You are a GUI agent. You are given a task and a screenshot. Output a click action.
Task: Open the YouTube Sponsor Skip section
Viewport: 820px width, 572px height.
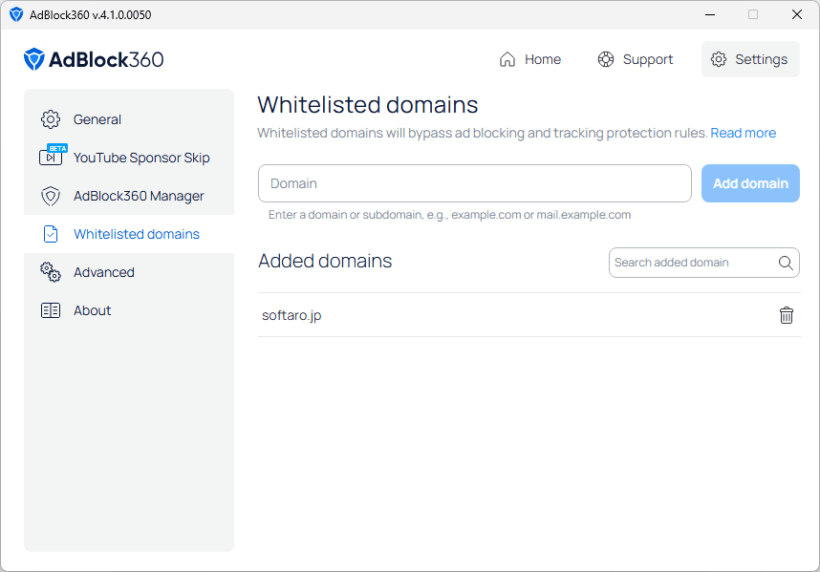[x=141, y=157]
